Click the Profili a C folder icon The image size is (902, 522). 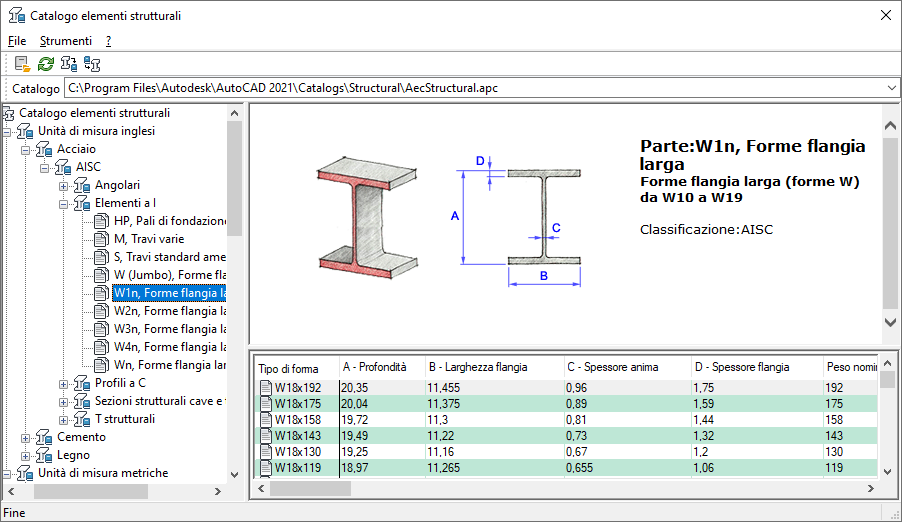[82, 383]
